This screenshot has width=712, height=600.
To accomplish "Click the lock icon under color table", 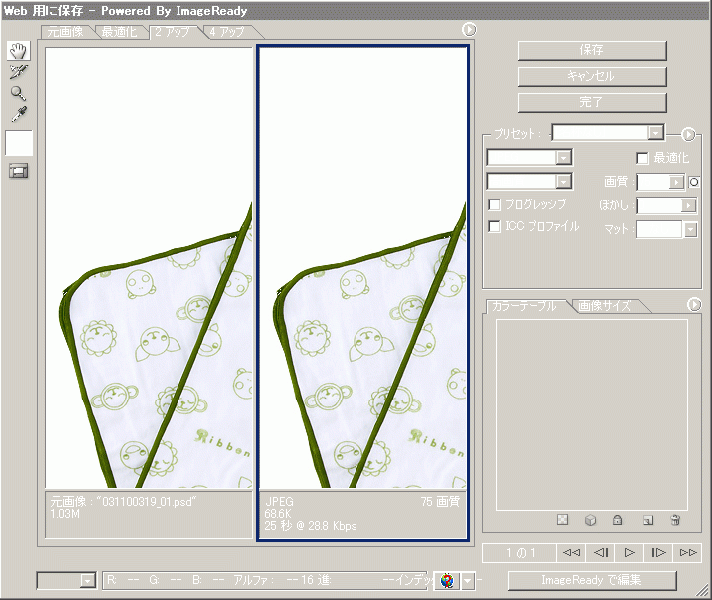I will click(618, 520).
